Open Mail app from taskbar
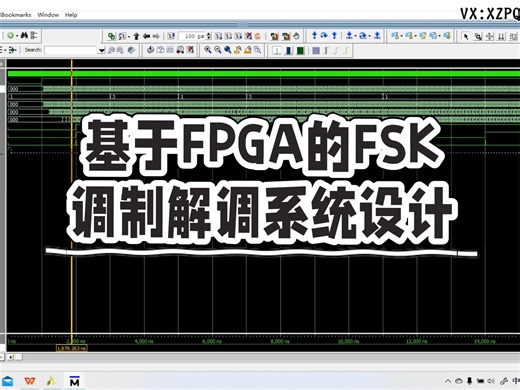This screenshot has height=390, width=520. pyautogui.click(x=7, y=381)
